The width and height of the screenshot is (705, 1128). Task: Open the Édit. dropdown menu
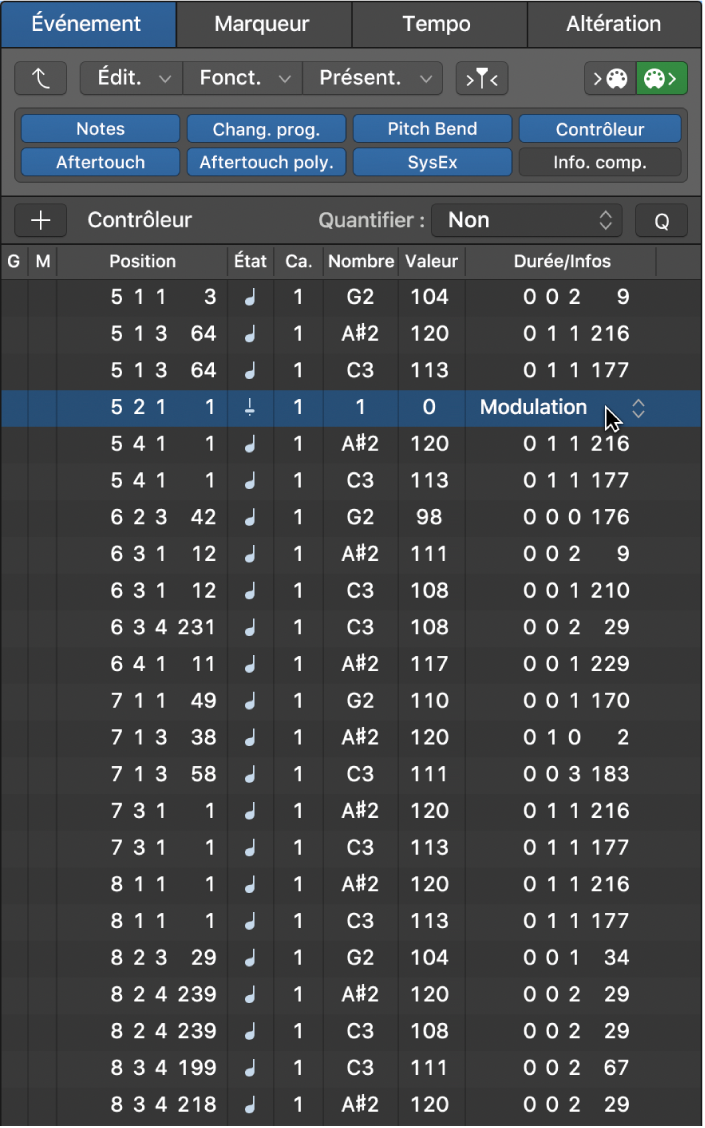point(133,78)
